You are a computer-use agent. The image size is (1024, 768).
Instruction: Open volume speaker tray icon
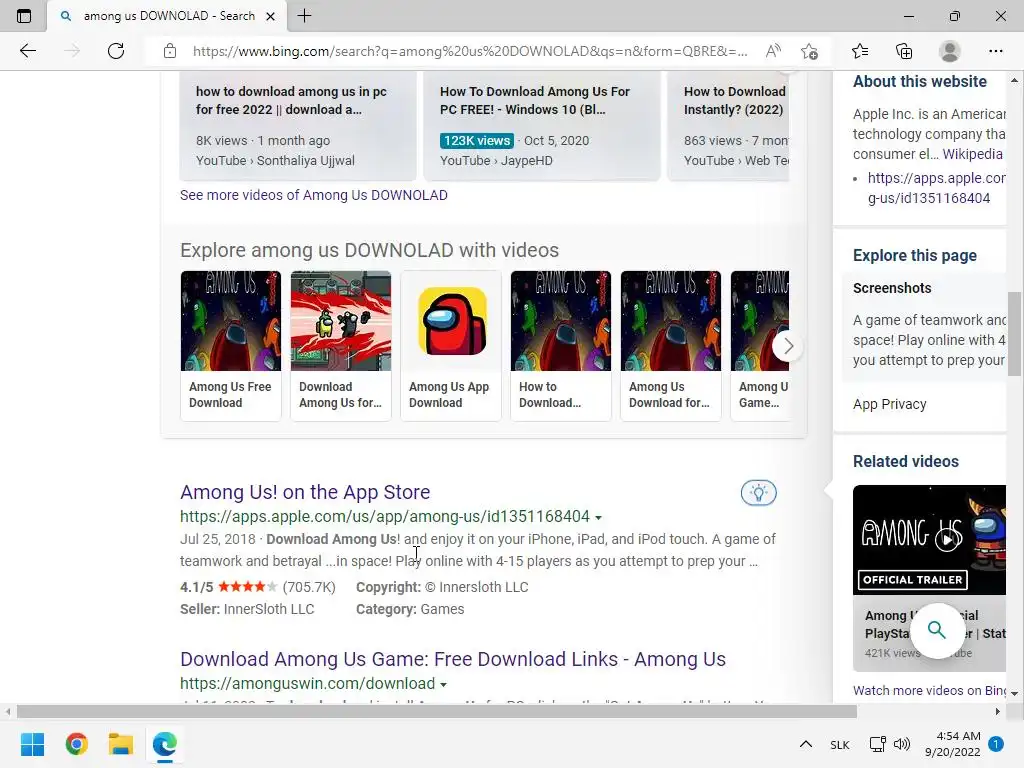click(x=902, y=744)
